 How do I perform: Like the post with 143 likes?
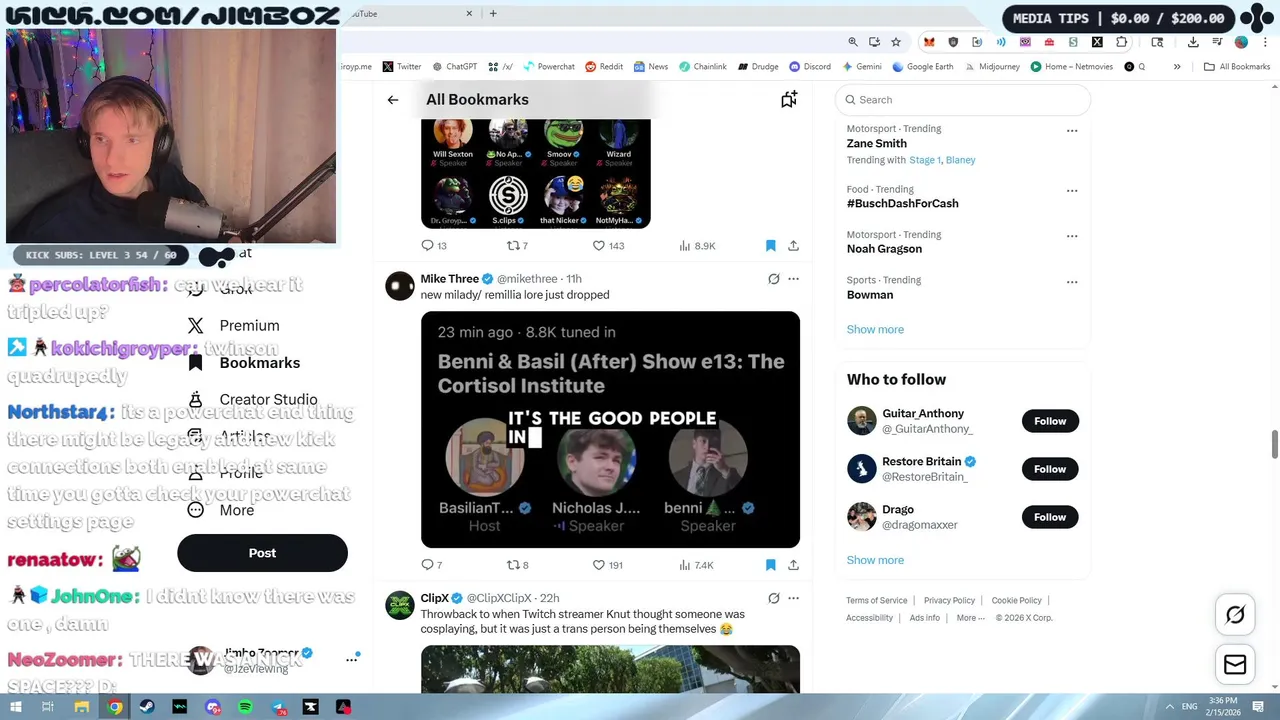pos(608,246)
